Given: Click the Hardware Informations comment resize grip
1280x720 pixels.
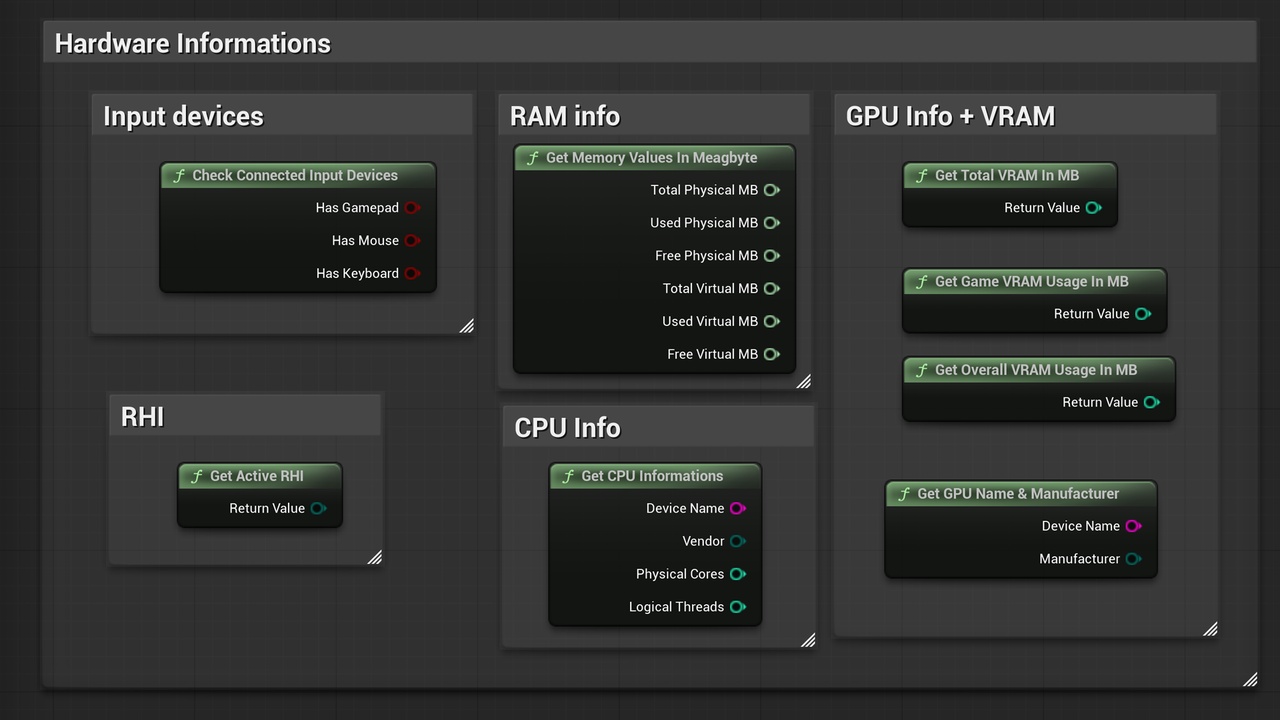Looking at the screenshot, I should point(1250,680).
